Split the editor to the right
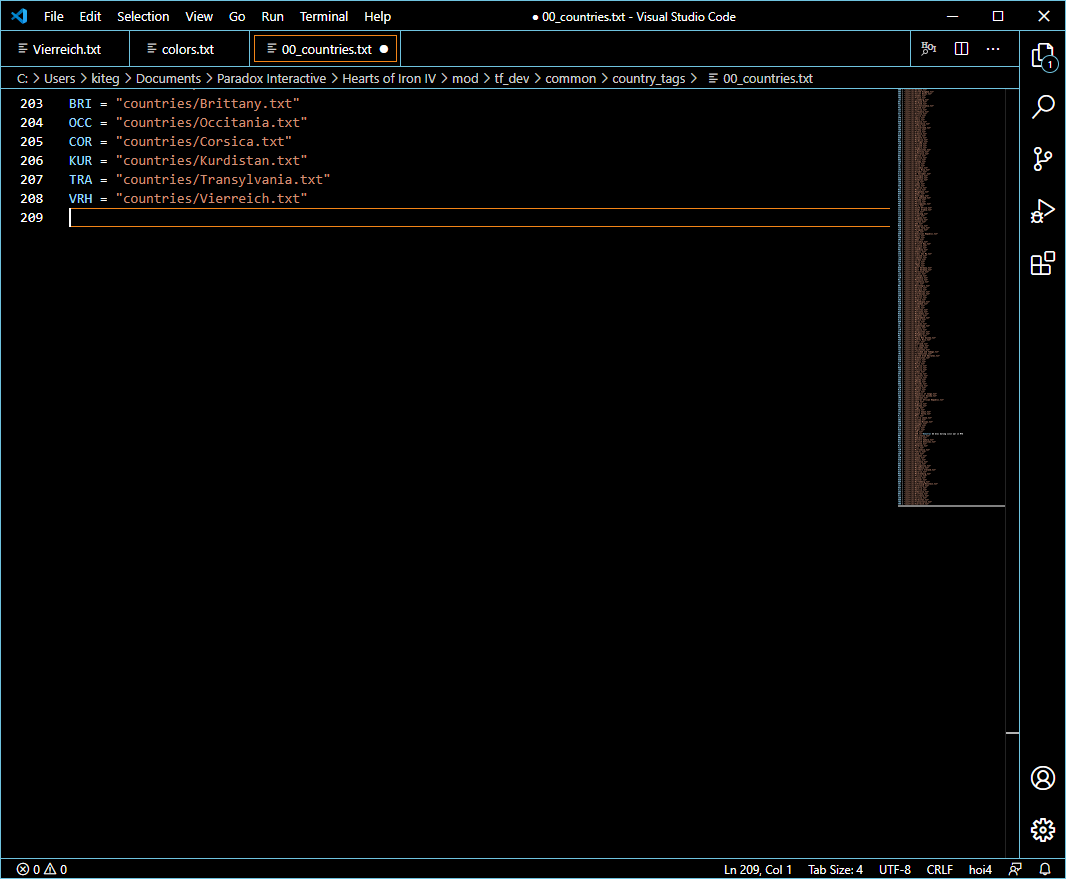This screenshot has height=879, width=1066. 961,49
